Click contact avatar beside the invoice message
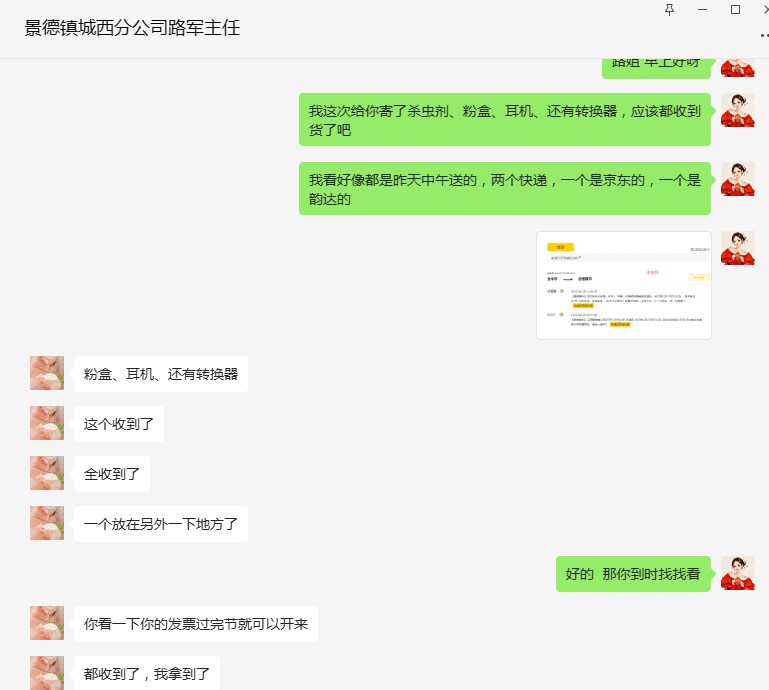 click(47, 623)
